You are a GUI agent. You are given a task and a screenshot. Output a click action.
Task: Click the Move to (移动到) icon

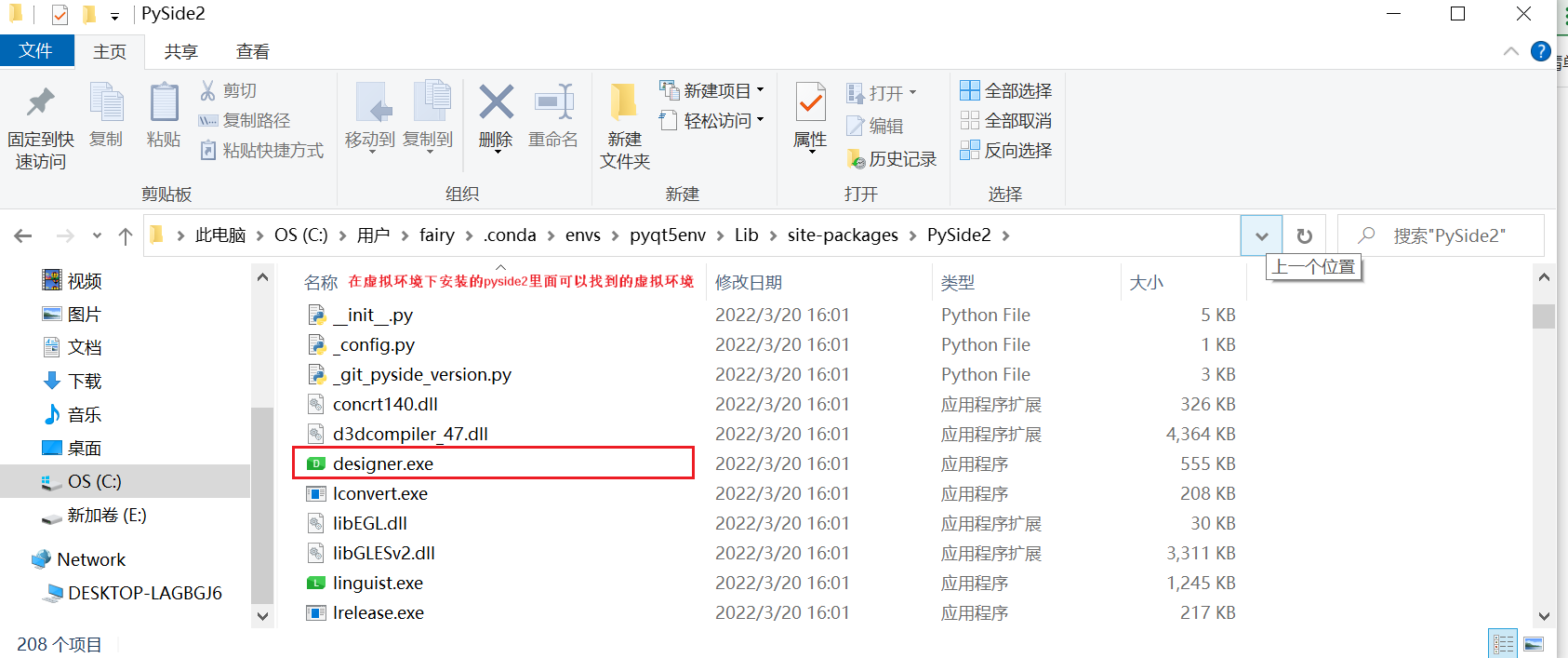pos(375,102)
